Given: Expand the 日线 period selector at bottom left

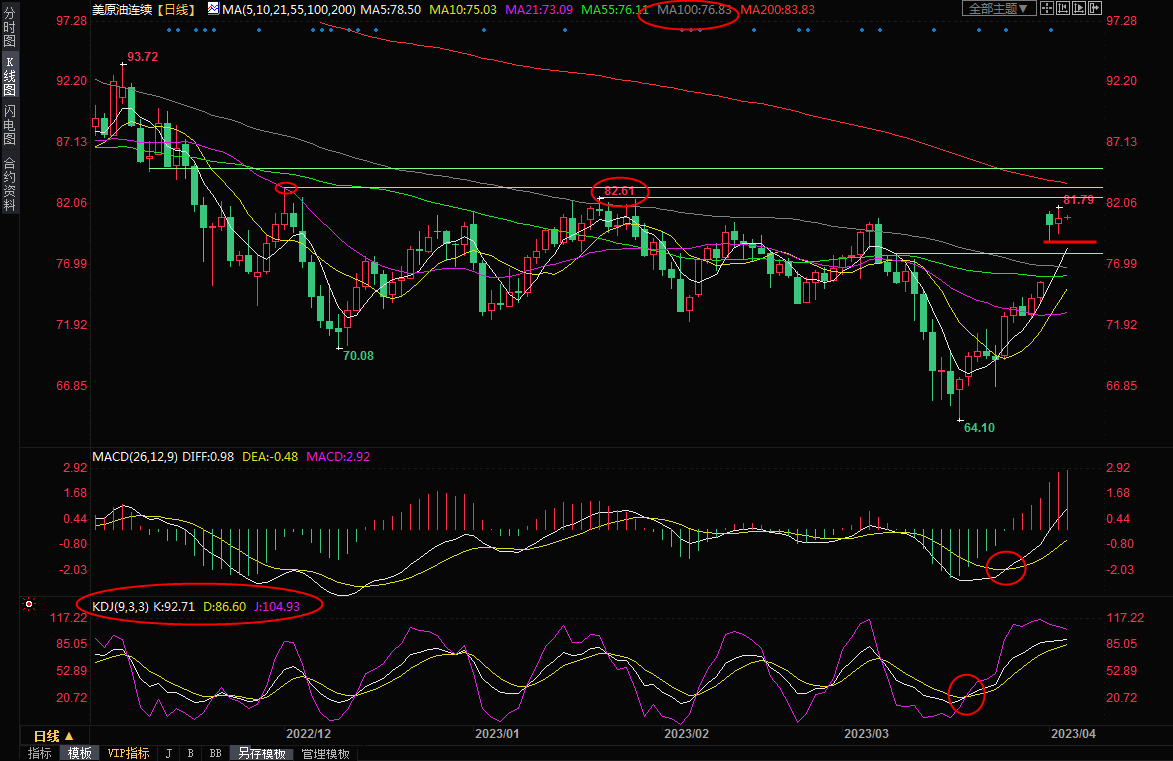Looking at the screenshot, I should 54,735.
